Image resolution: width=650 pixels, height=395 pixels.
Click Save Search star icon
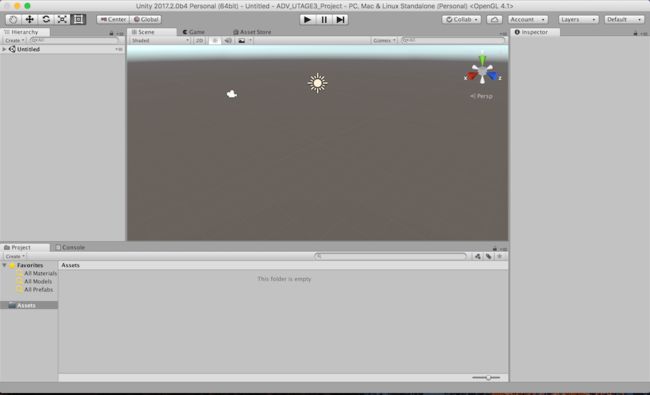pyautogui.click(x=500, y=257)
